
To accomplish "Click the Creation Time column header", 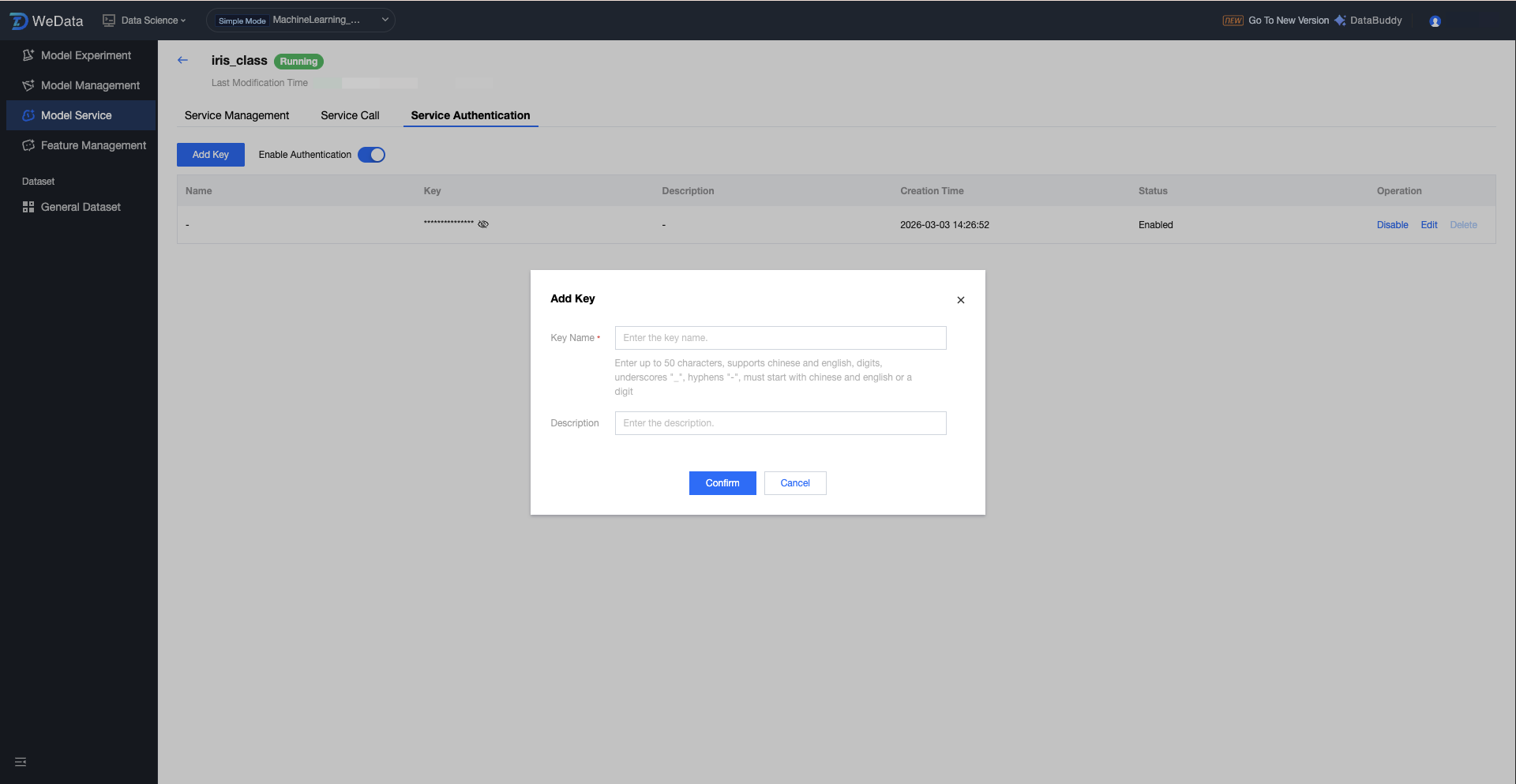I will (x=932, y=191).
